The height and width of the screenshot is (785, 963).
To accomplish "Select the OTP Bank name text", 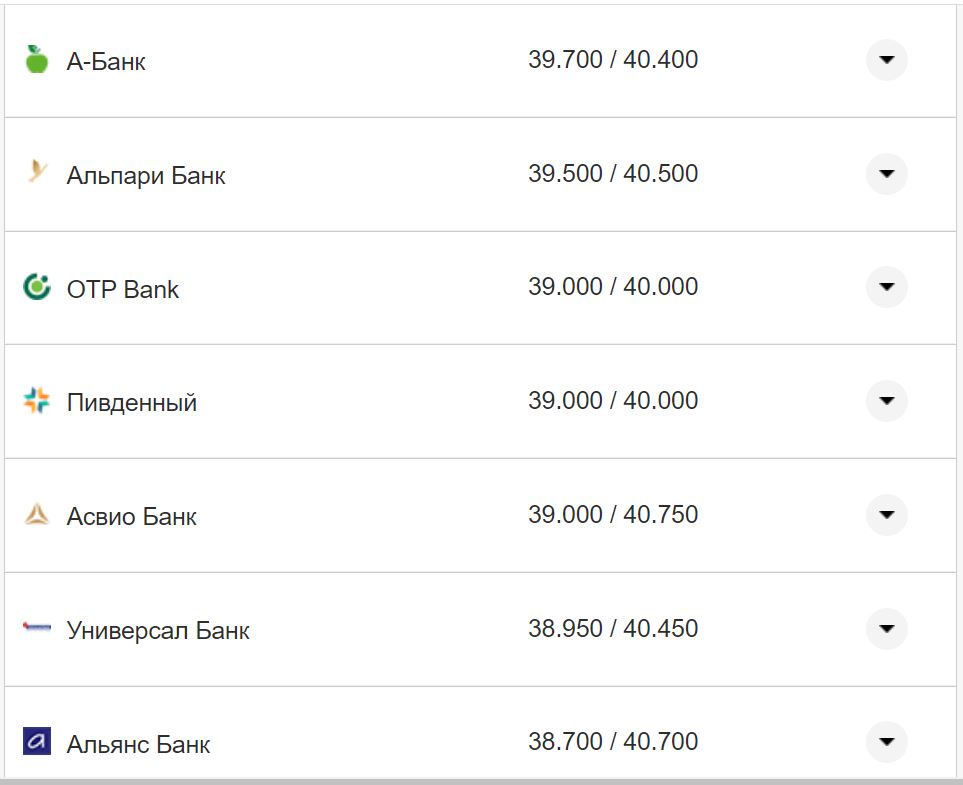I will (x=123, y=290).
